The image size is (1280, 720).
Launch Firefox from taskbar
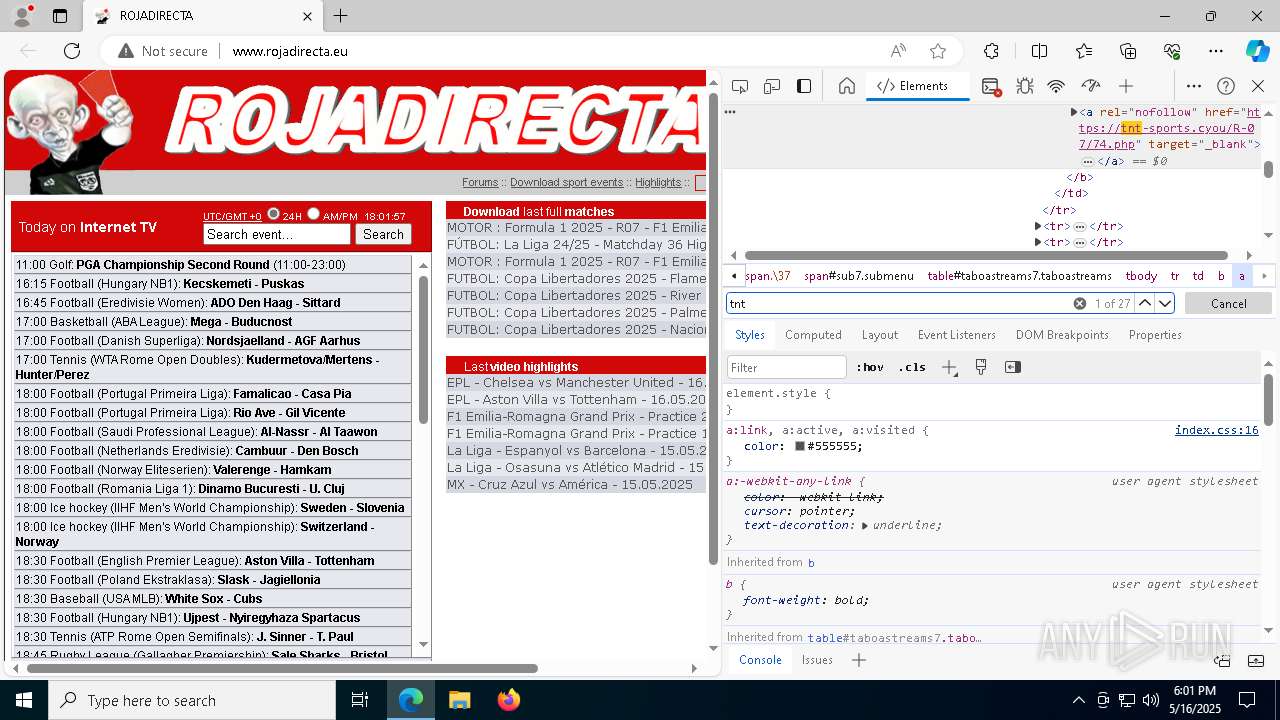[509, 700]
